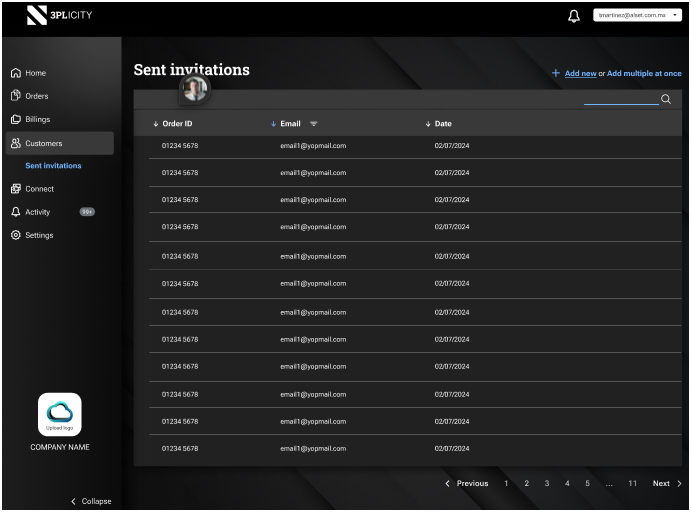
Task: Open the Email column filter icon
Action: tap(313, 124)
